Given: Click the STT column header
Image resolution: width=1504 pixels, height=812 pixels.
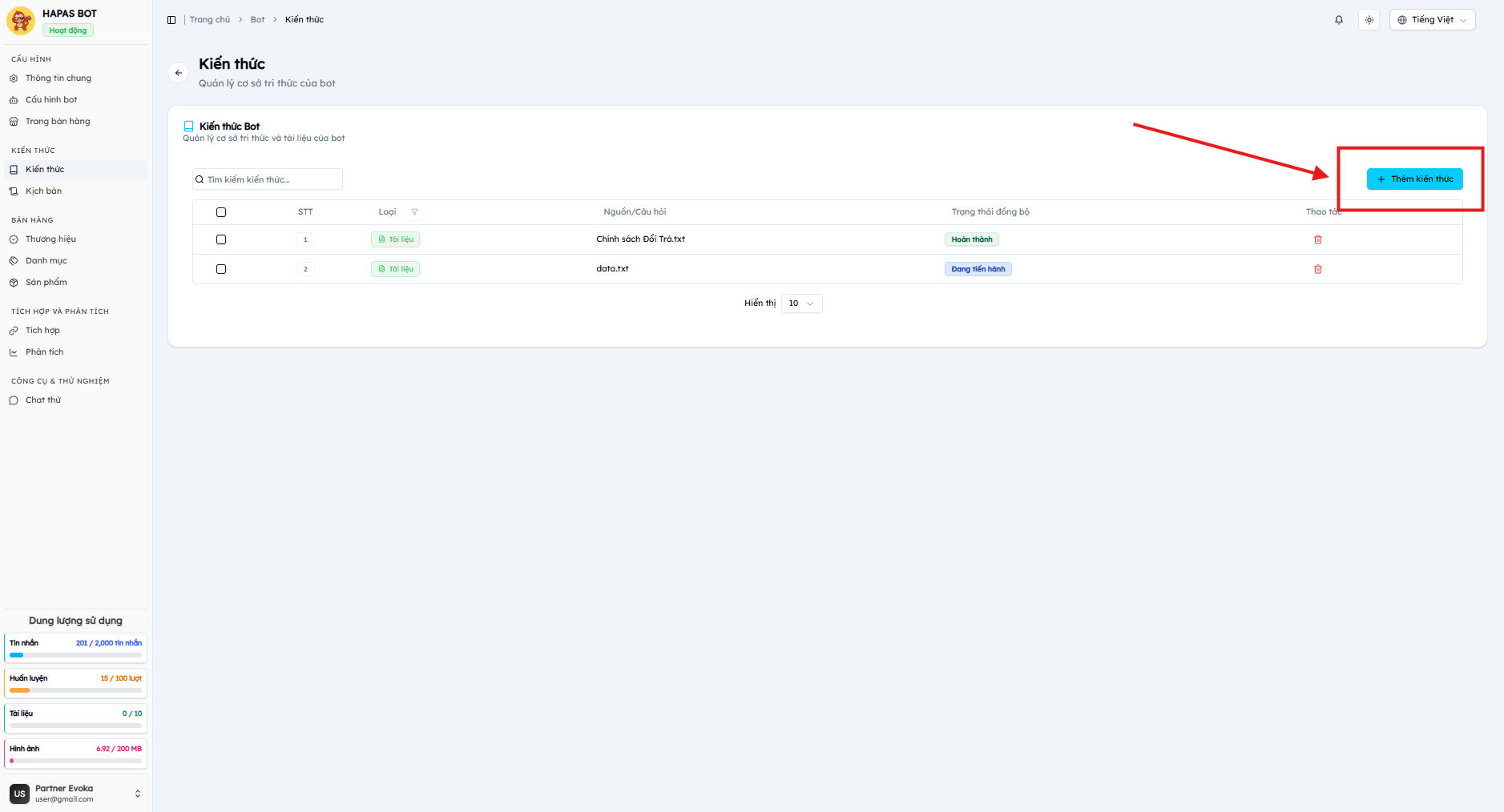Looking at the screenshot, I should [305, 212].
